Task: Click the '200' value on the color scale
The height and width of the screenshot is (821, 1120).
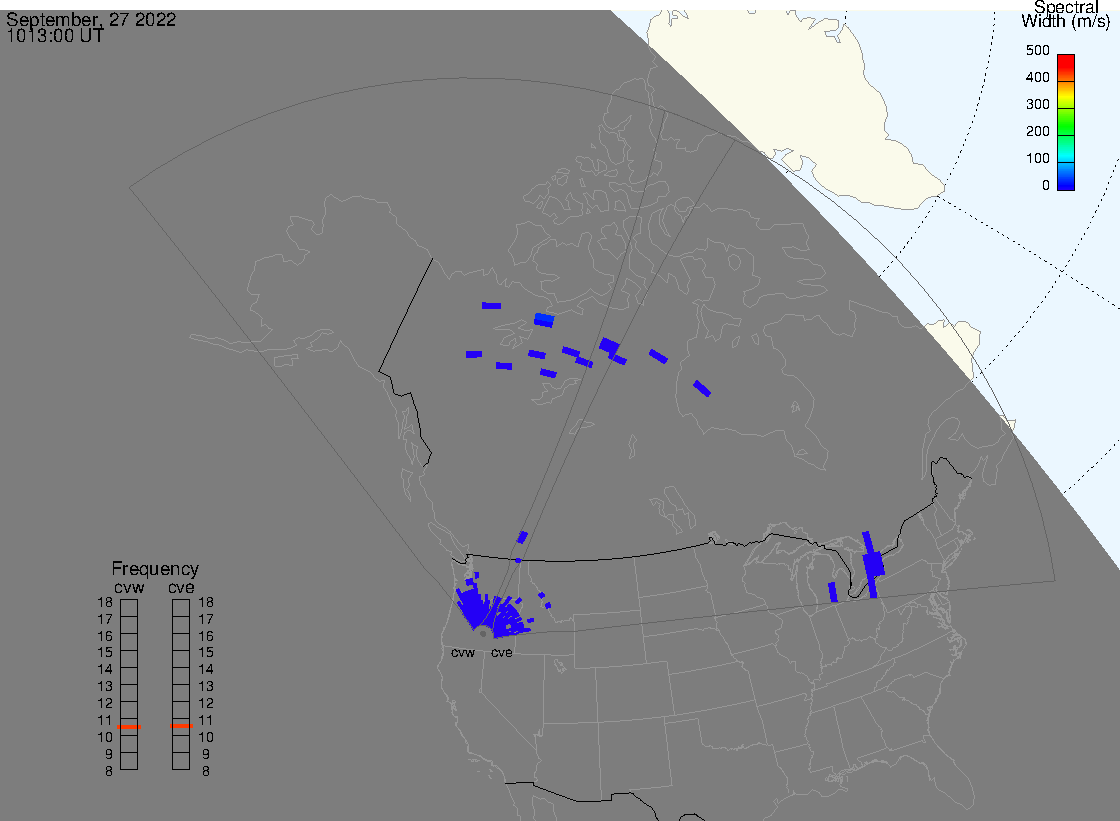Action: pos(1037,131)
